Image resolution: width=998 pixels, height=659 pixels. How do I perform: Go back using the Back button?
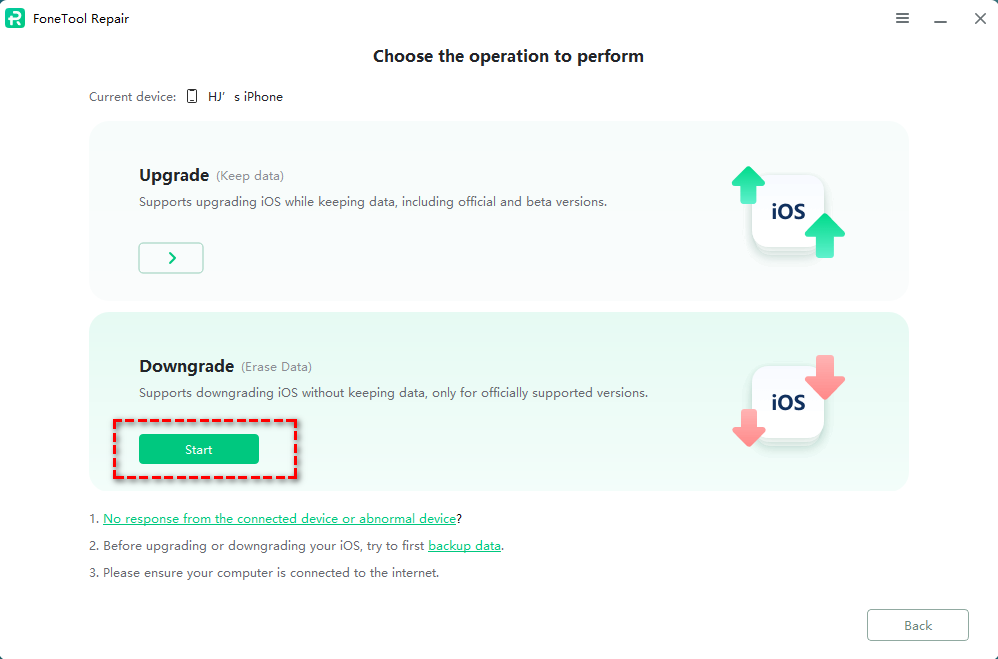tap(917, 625)
